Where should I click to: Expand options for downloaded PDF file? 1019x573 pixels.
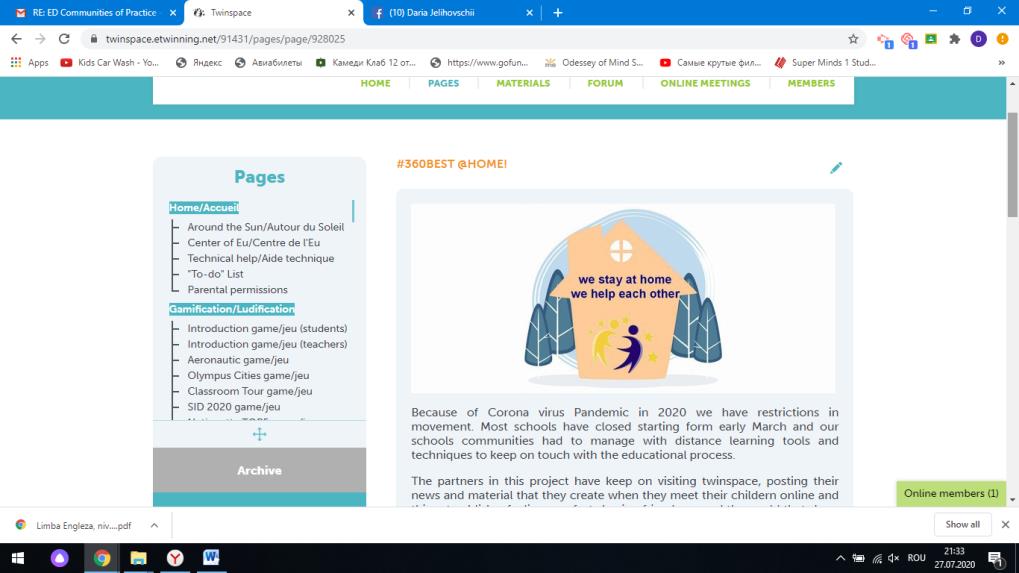pos(154,524)
